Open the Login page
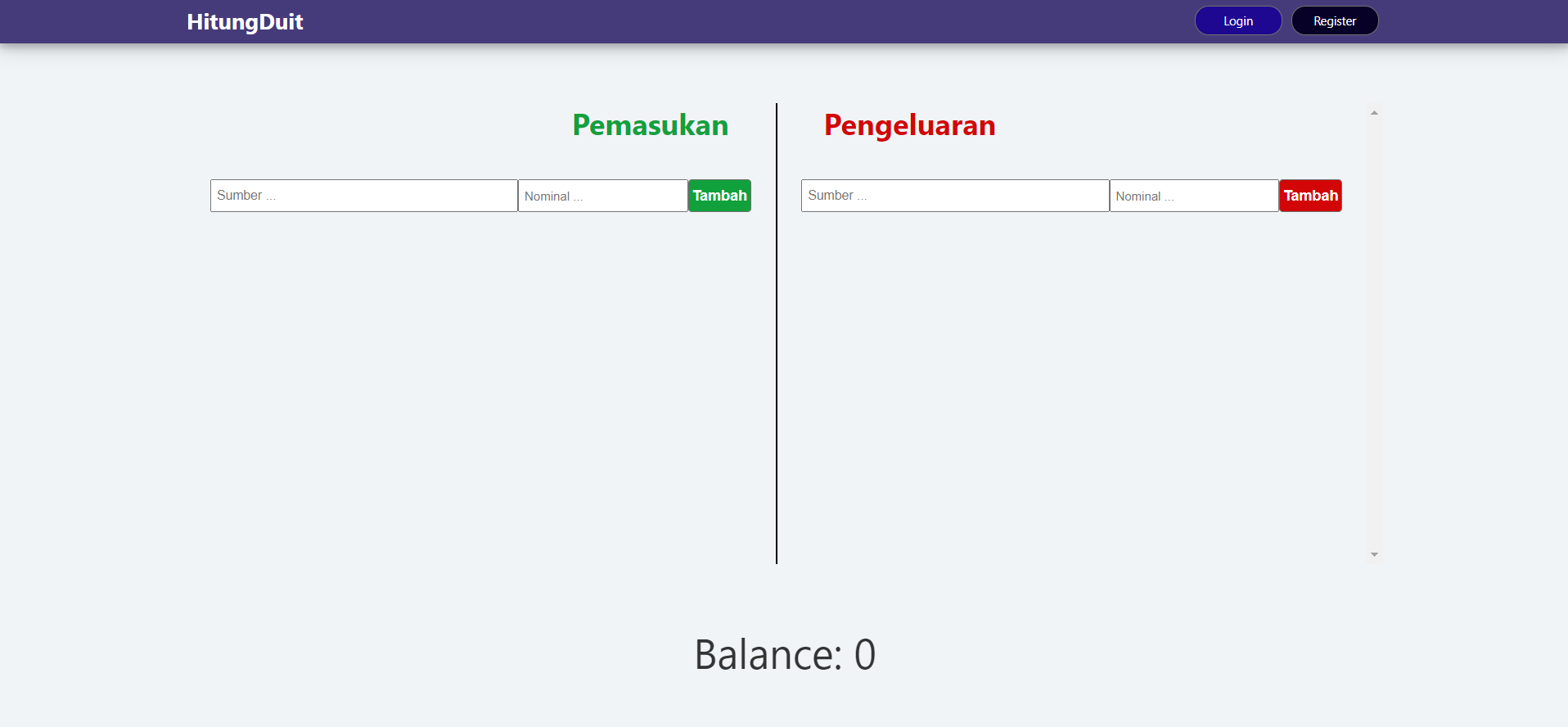This screenshot has width=1568, height=727. point(1238,21)
